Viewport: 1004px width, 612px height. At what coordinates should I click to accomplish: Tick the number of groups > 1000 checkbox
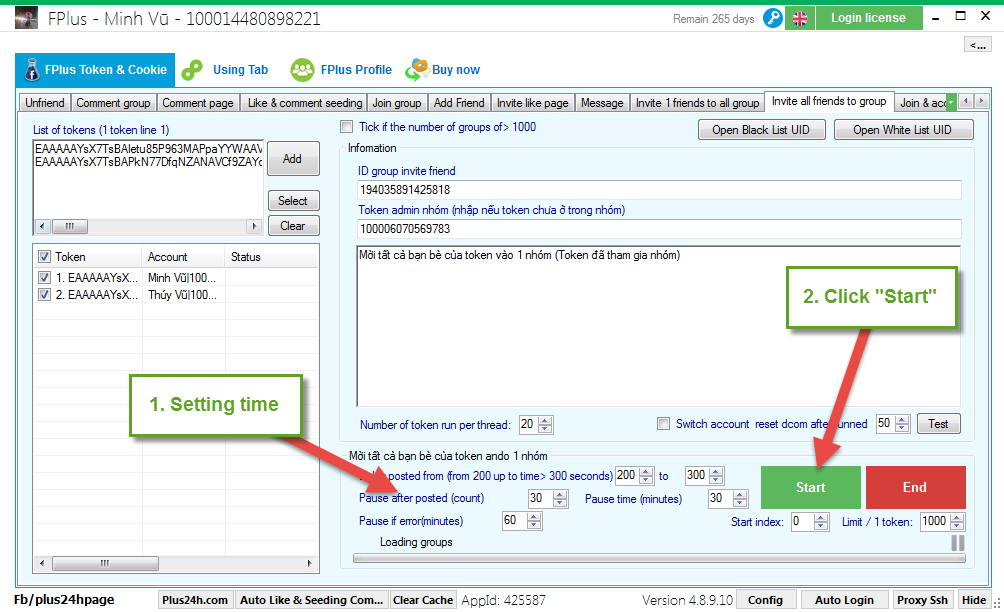tap(346, 127)
